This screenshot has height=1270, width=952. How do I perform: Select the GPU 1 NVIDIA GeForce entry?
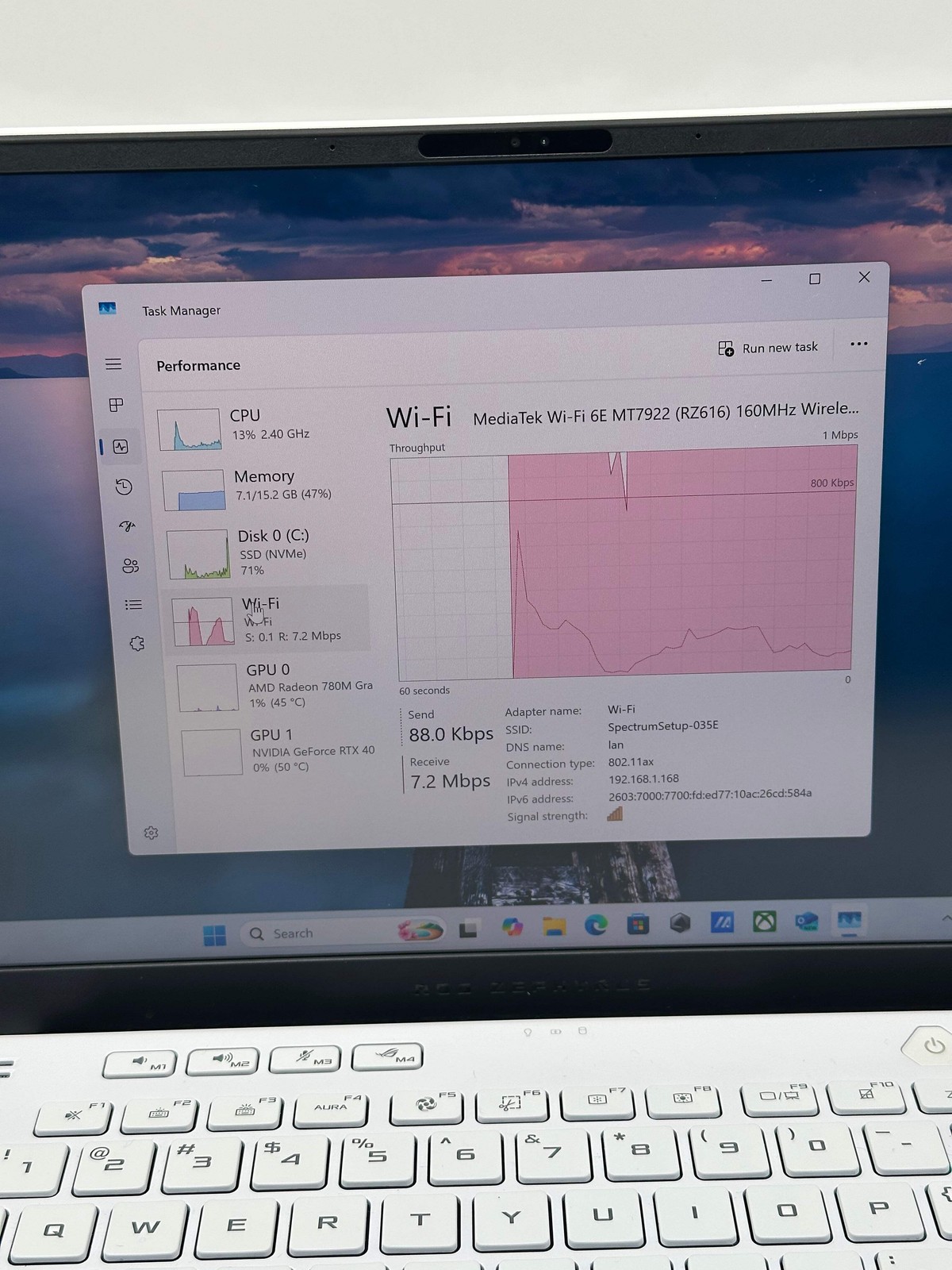[279, 751]
